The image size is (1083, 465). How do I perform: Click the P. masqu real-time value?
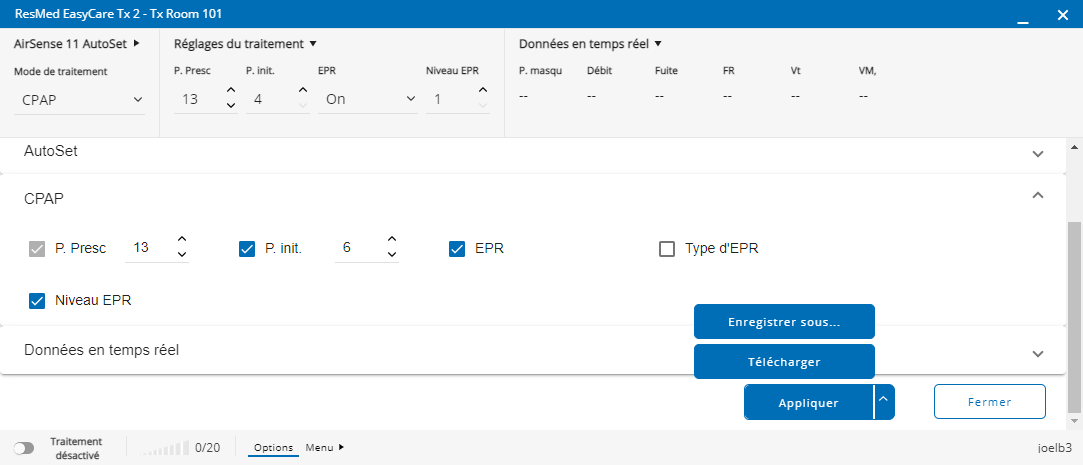click(x=523, y=96)
